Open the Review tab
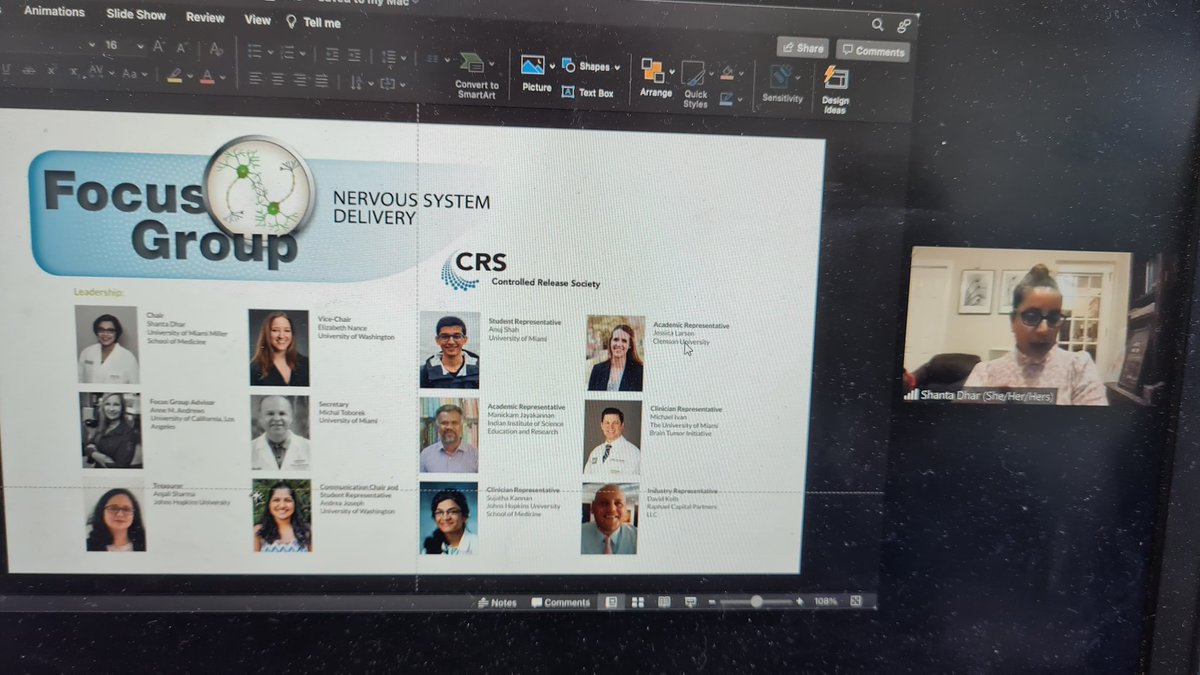1200x675 pixels. coord(205,17)
